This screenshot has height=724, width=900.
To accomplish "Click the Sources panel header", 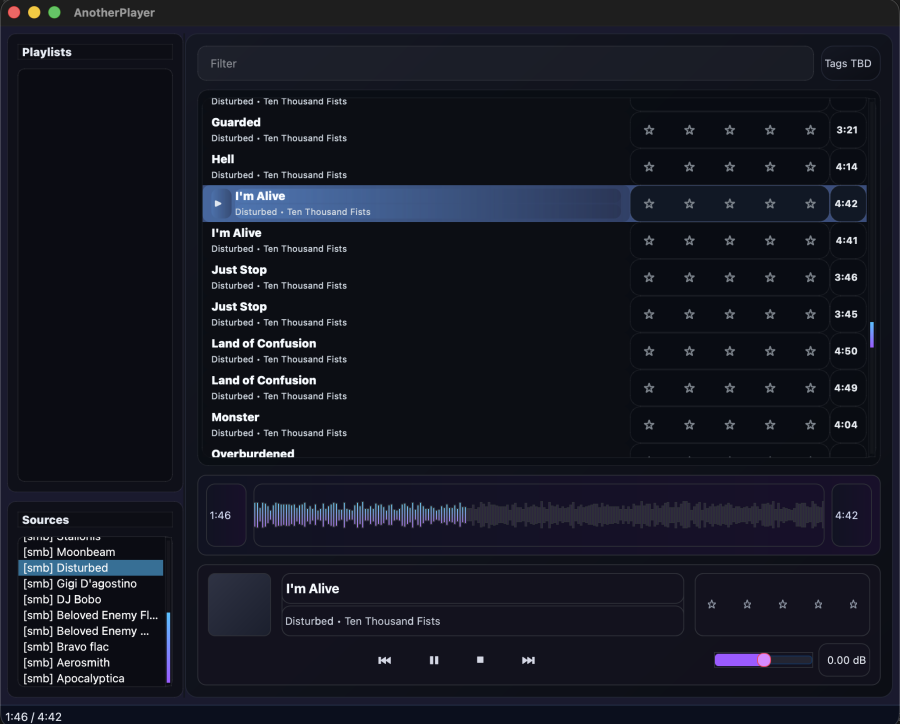I will click(95, 520).
